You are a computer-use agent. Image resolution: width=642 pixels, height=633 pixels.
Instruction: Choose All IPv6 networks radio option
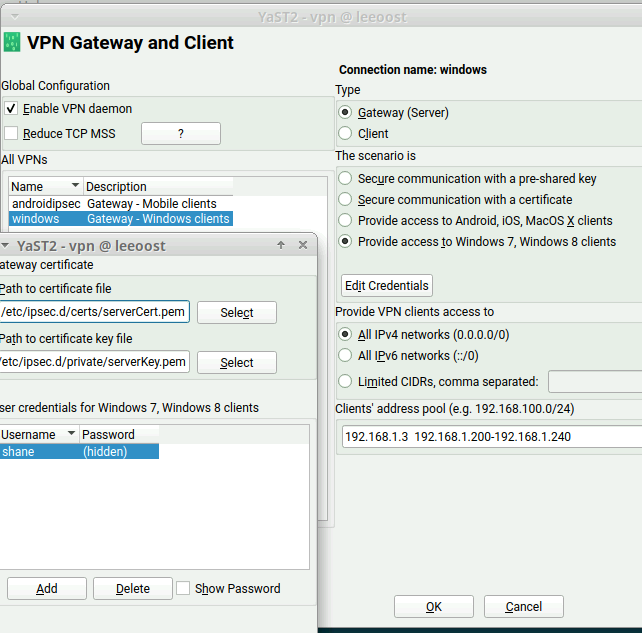(x=346, y=356)
